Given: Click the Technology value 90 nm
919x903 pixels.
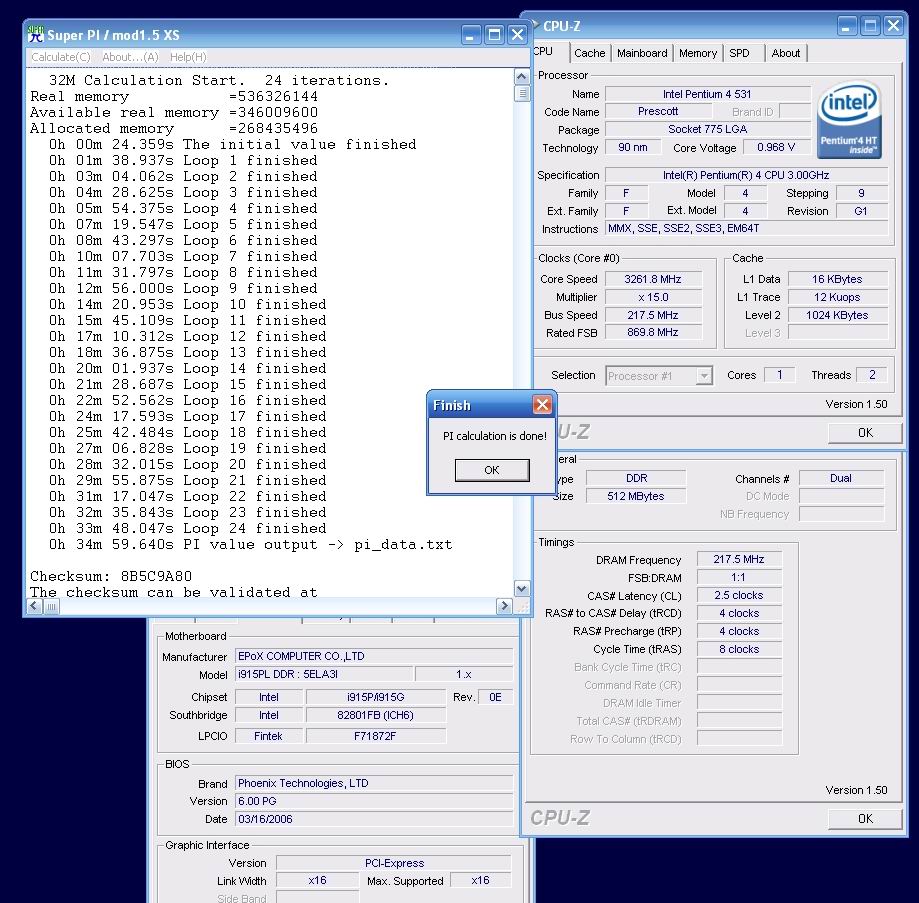Looking at the screenshot, I should 633,147.
